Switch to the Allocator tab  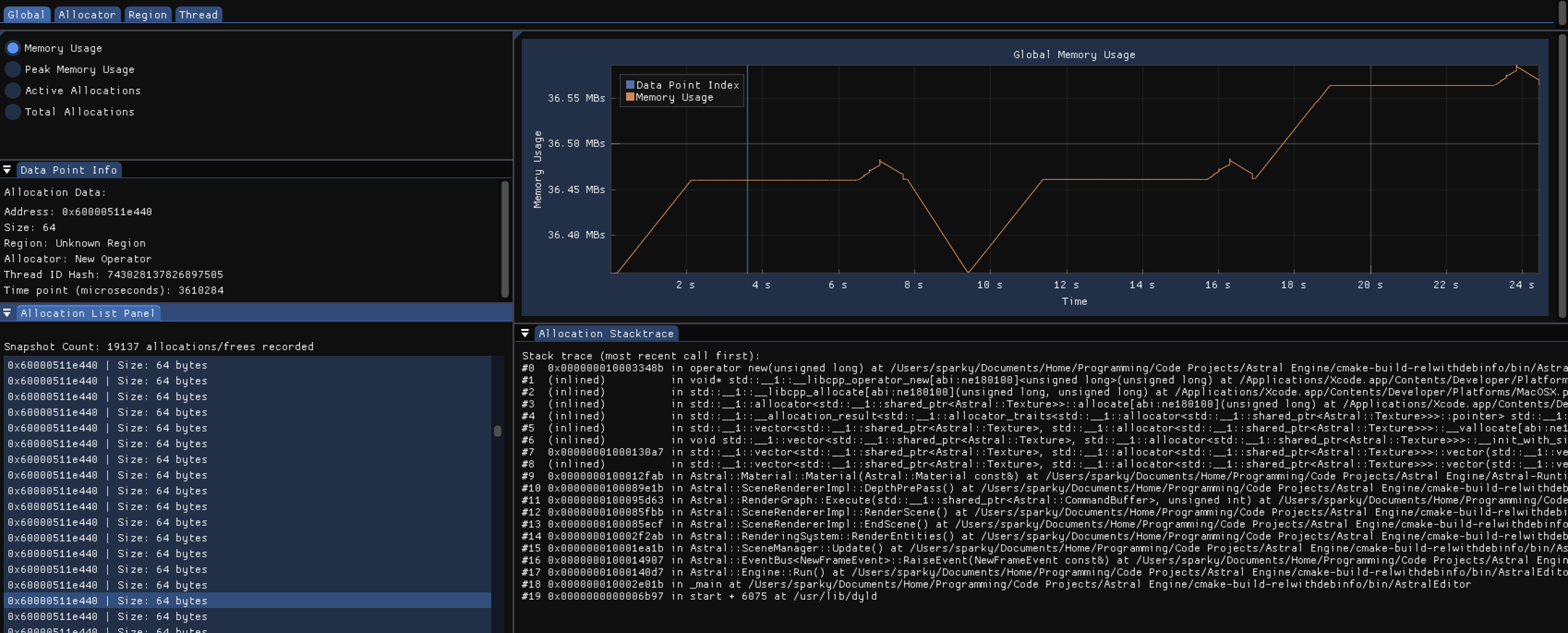[x=87, y=15]
